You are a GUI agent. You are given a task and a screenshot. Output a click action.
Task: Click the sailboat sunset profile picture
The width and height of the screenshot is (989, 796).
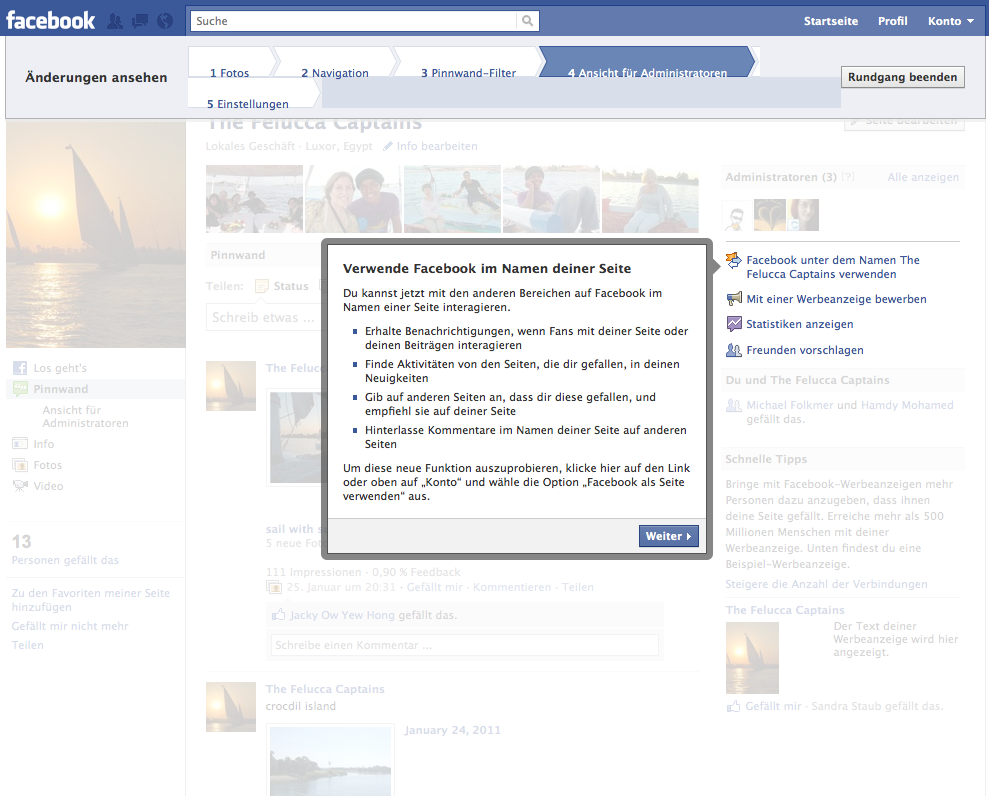tap(96, 235)
